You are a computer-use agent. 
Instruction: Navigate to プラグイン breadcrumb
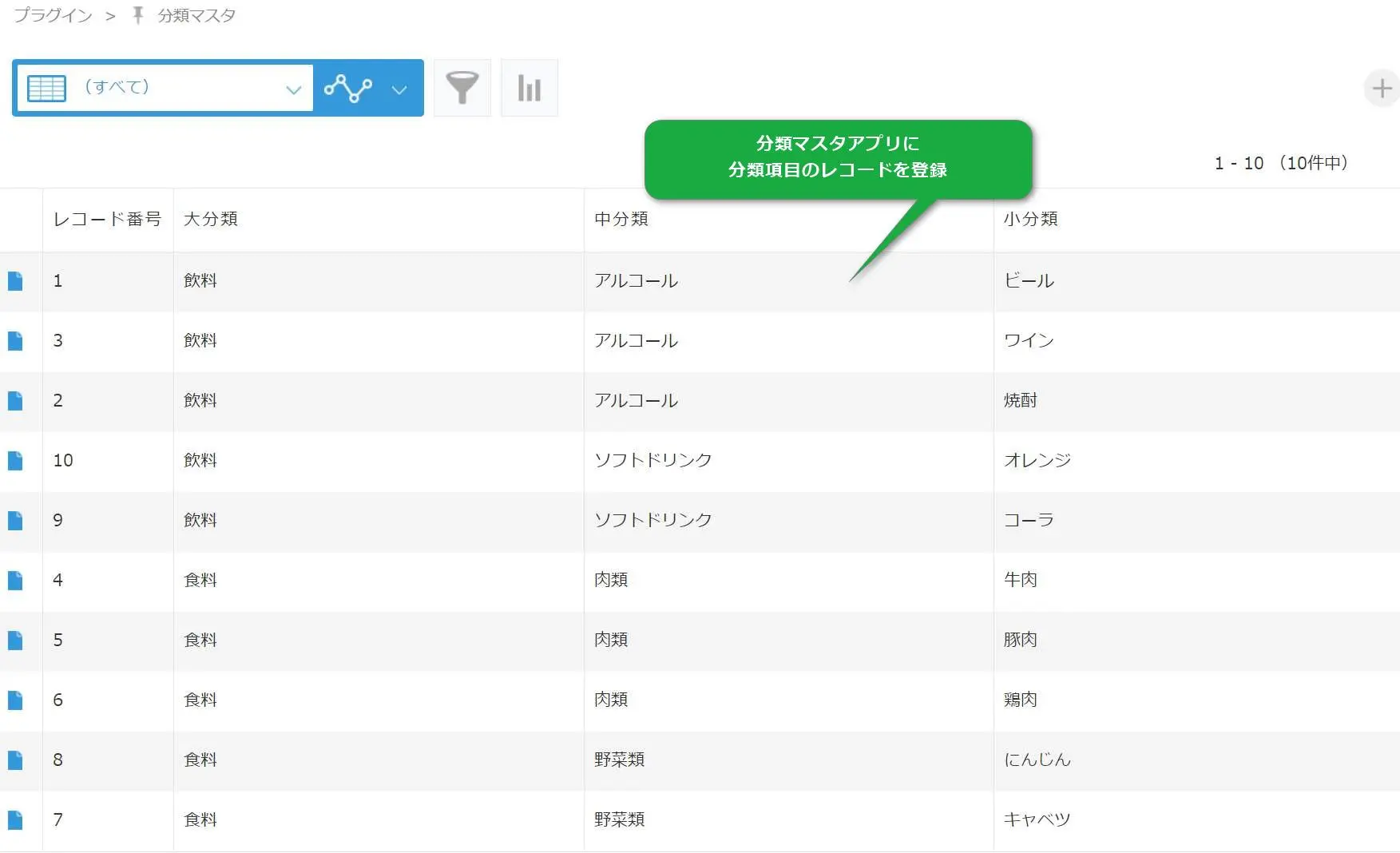click(x=52, y=14)
